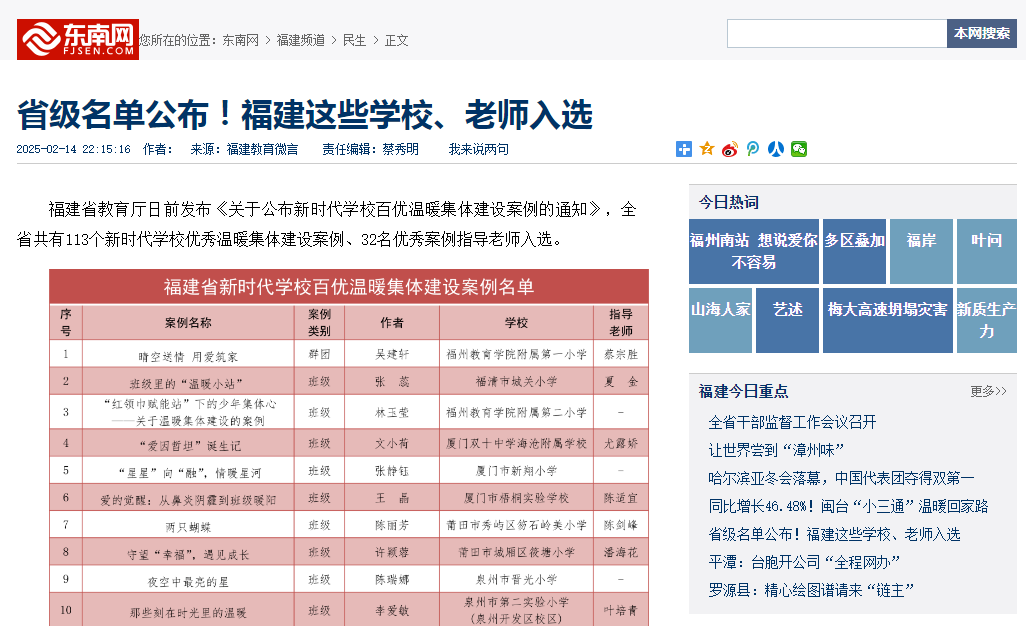Open 更多>> in 福建今日重点 section
The image size is (1026, 626).
click(x=988, y=391)
